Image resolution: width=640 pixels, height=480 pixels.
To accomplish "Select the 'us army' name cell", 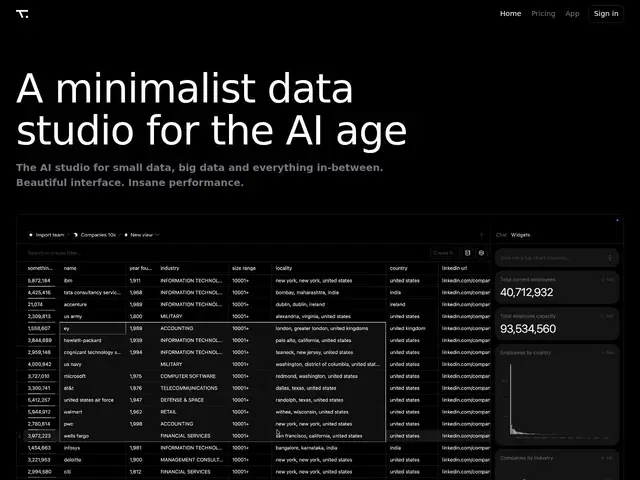I will [93, 316].
